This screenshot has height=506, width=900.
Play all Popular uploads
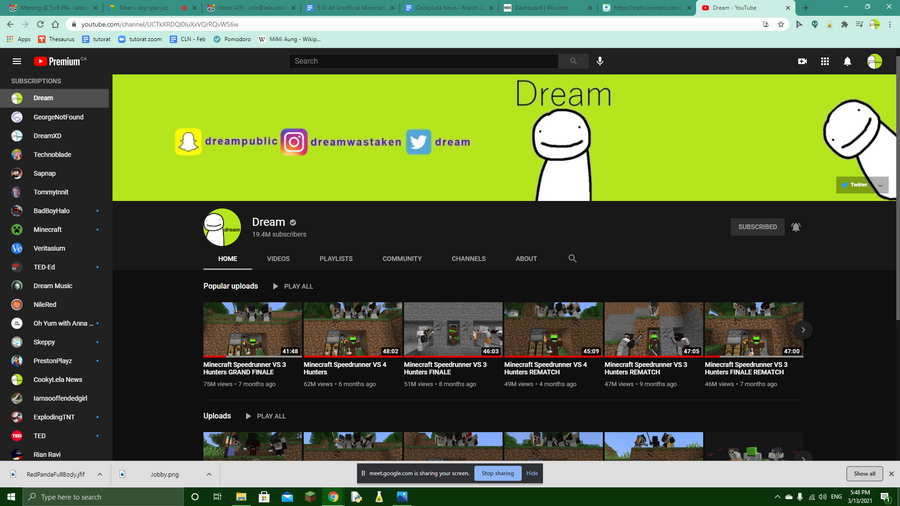[293, 286]
